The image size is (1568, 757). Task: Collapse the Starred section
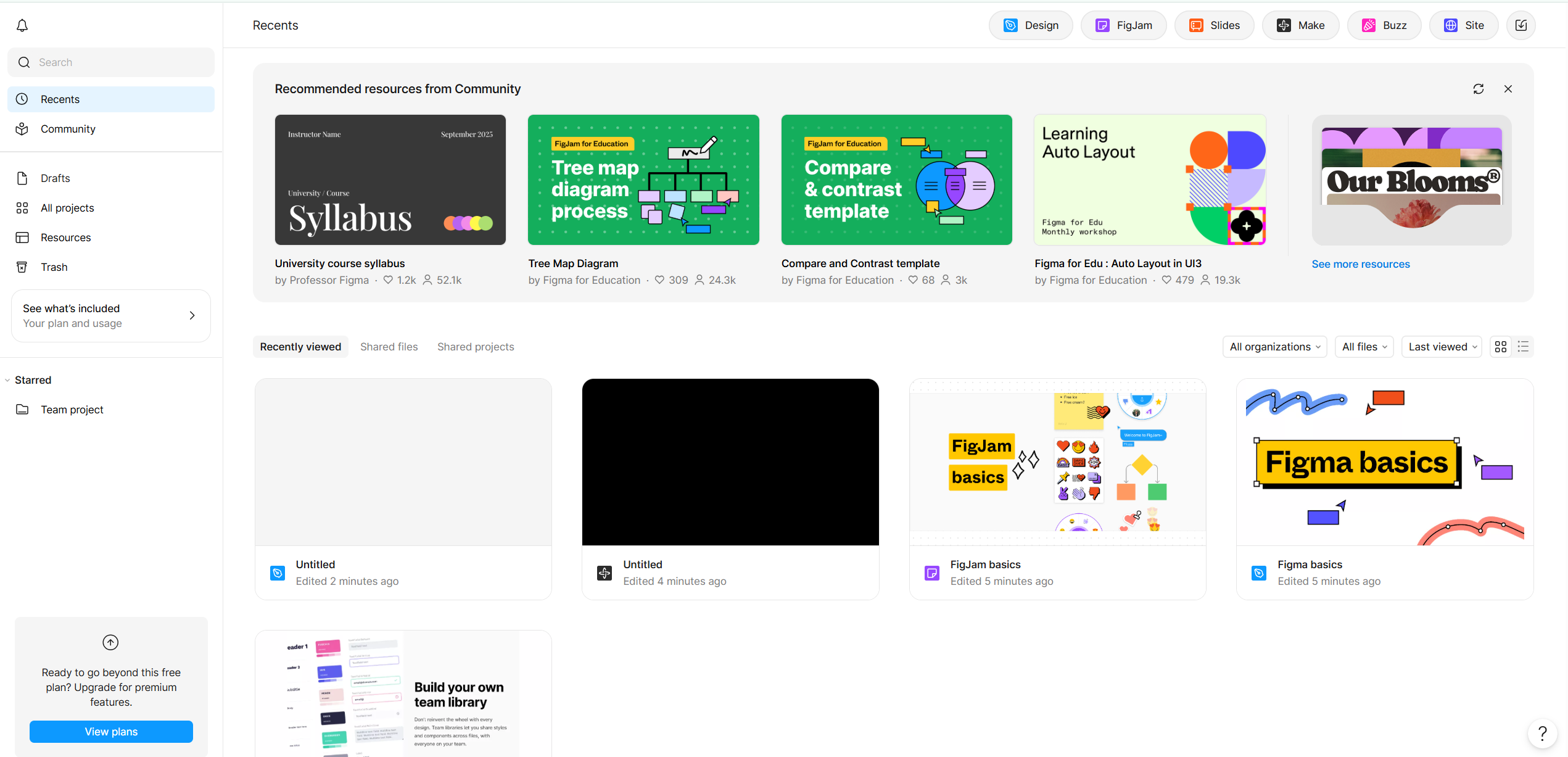7,380
